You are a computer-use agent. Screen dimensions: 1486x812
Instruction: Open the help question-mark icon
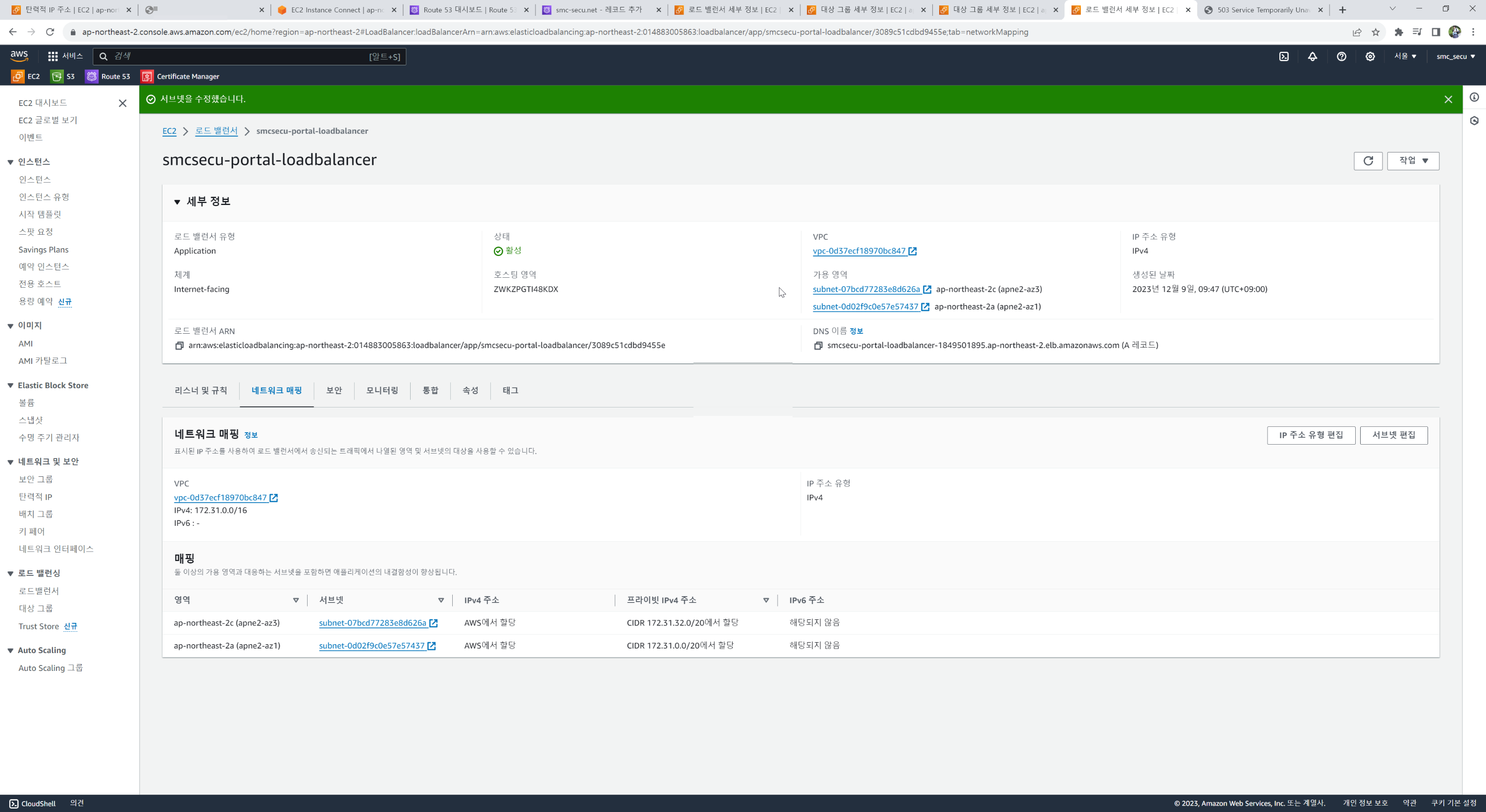click(1341, 56)
